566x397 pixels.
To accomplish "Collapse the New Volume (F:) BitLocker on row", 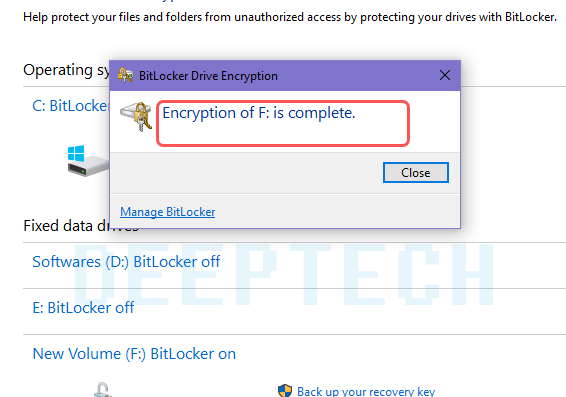I will [x=134, y=354].
